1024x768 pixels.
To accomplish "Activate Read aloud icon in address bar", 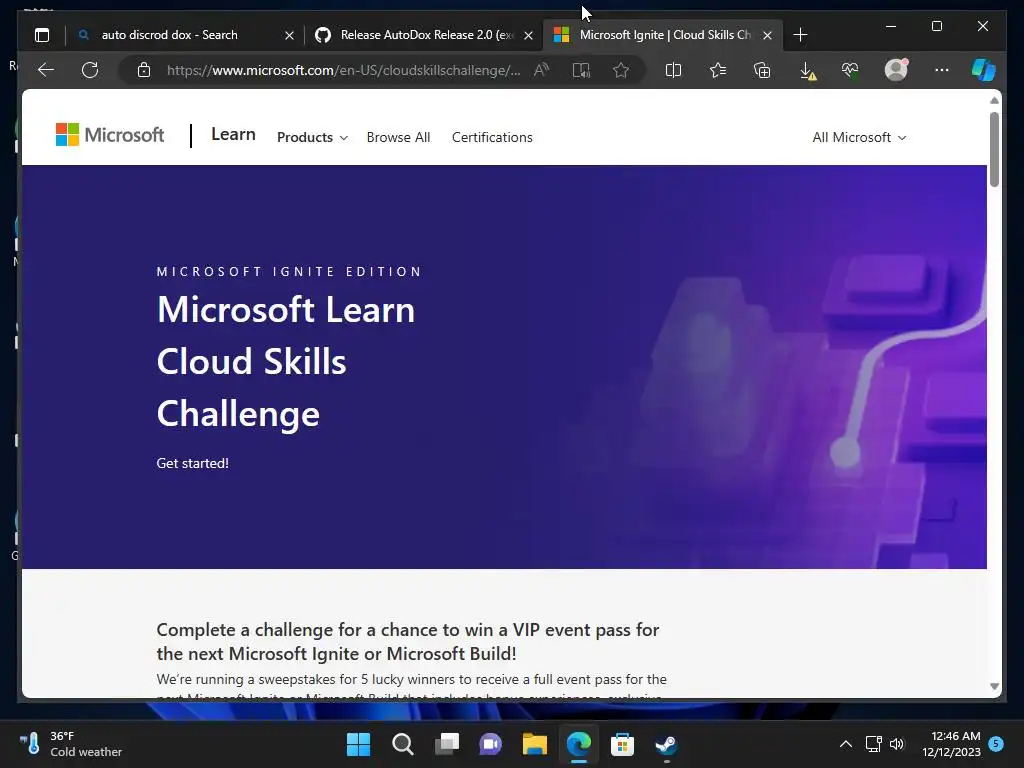I will 541,70.
